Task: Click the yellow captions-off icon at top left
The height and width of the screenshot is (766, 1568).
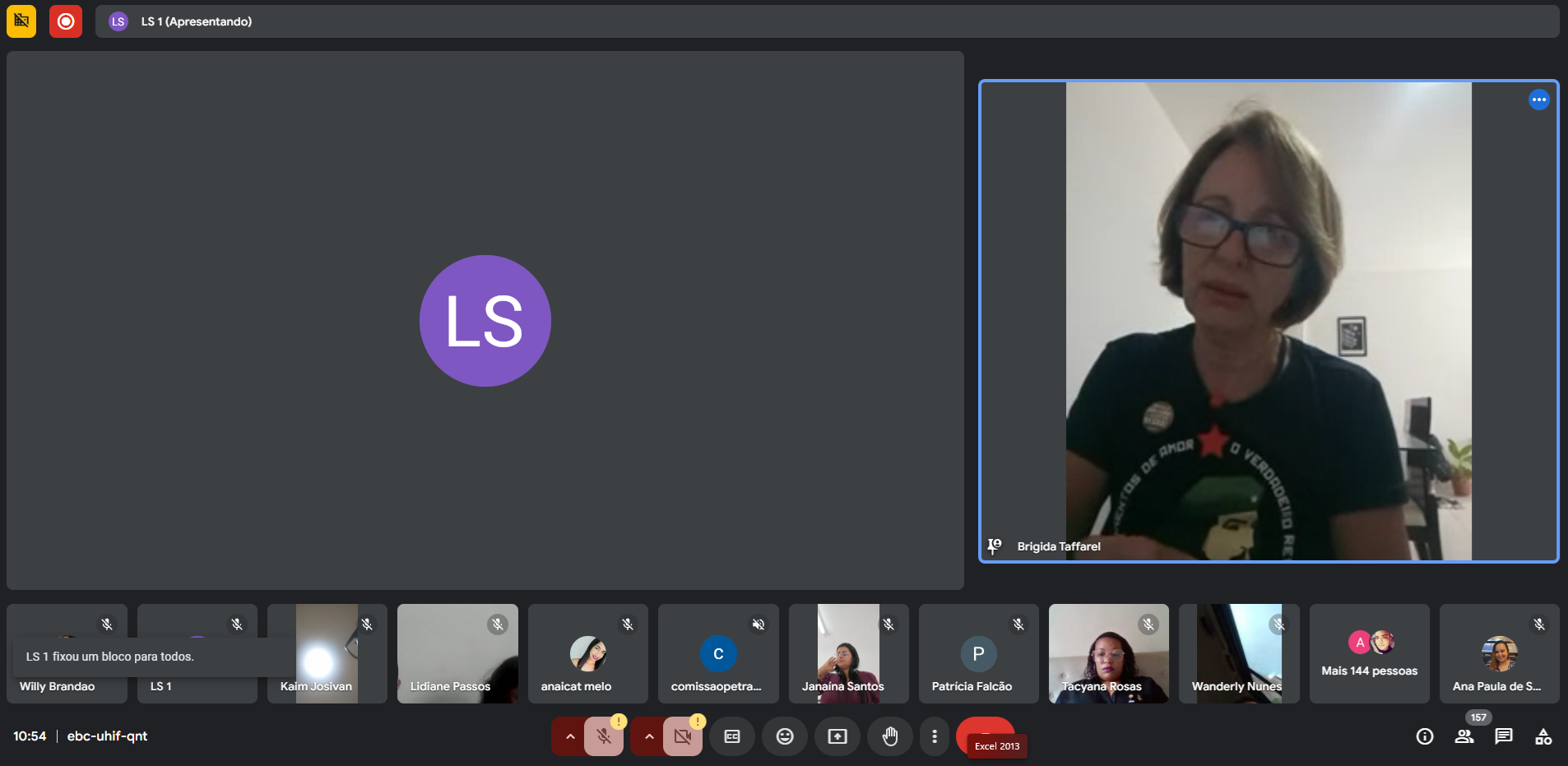Action: coord(21,21)
